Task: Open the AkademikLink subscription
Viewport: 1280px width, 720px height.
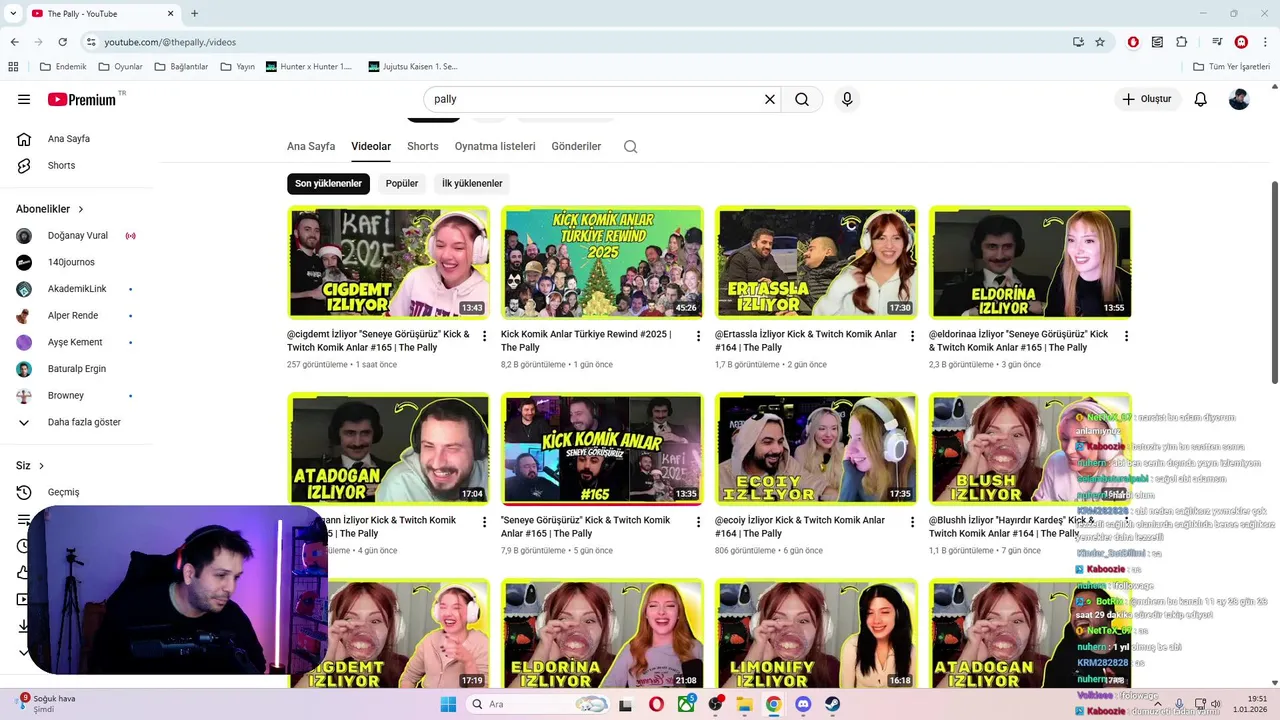Action: [x=77, y=289]
